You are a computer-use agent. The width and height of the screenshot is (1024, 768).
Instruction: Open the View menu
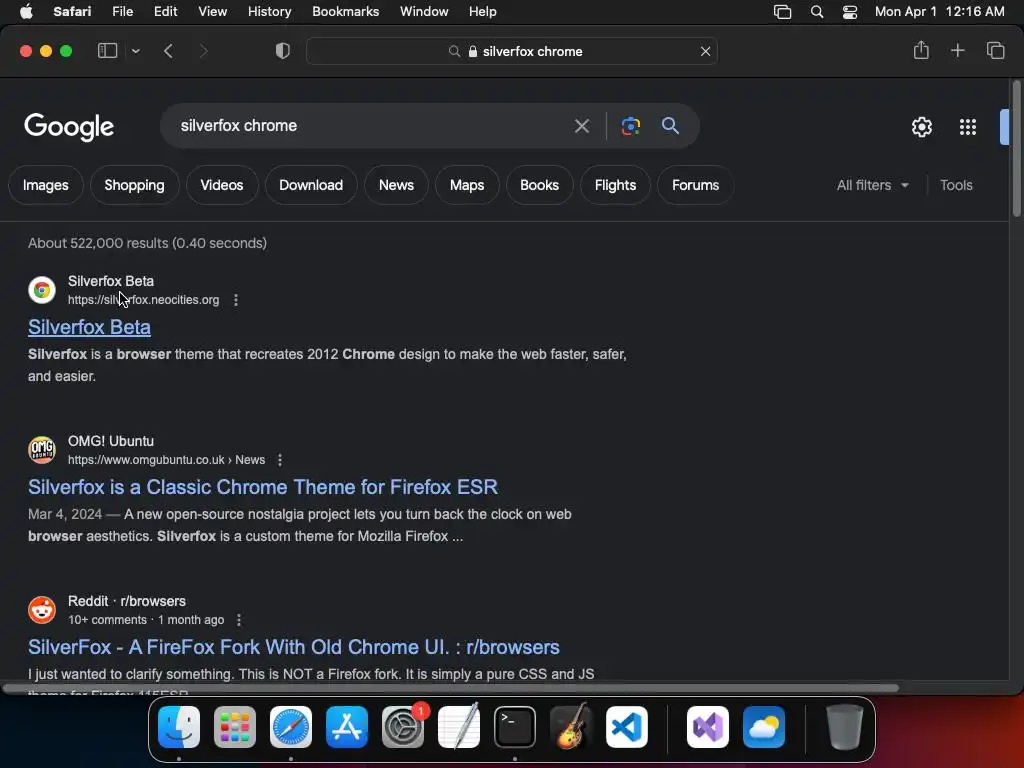(212, 12)
